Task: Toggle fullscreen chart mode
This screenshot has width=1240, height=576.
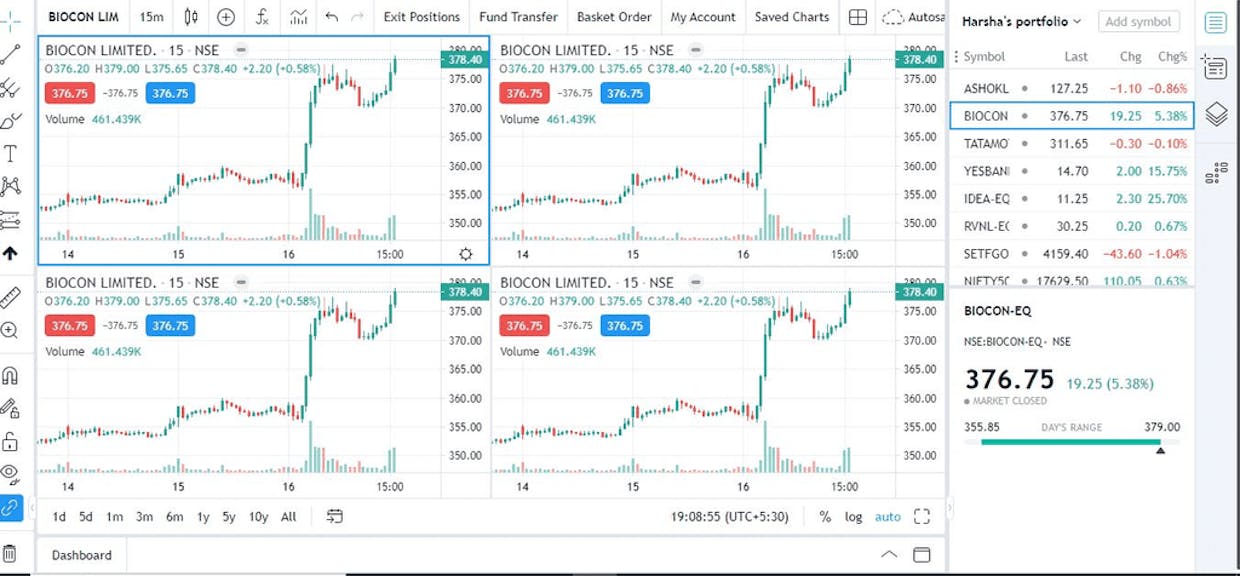Action: point(922,516)
